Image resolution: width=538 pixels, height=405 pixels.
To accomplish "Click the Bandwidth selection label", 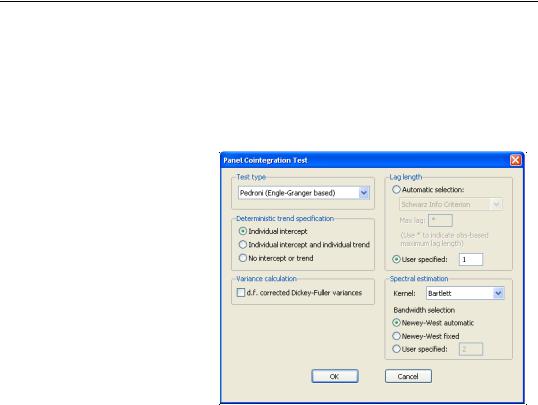I will pyautogui.click(x=424, y=310).
